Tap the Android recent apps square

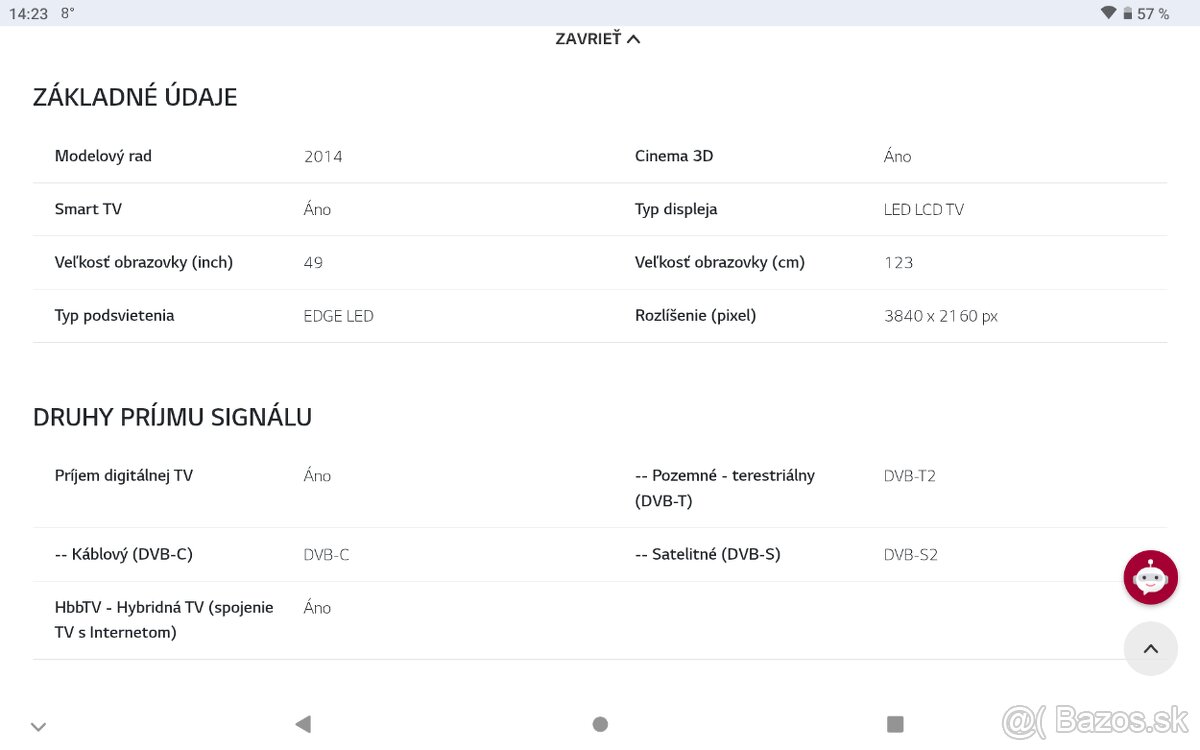pyautogui.click(x=895, y=724)
